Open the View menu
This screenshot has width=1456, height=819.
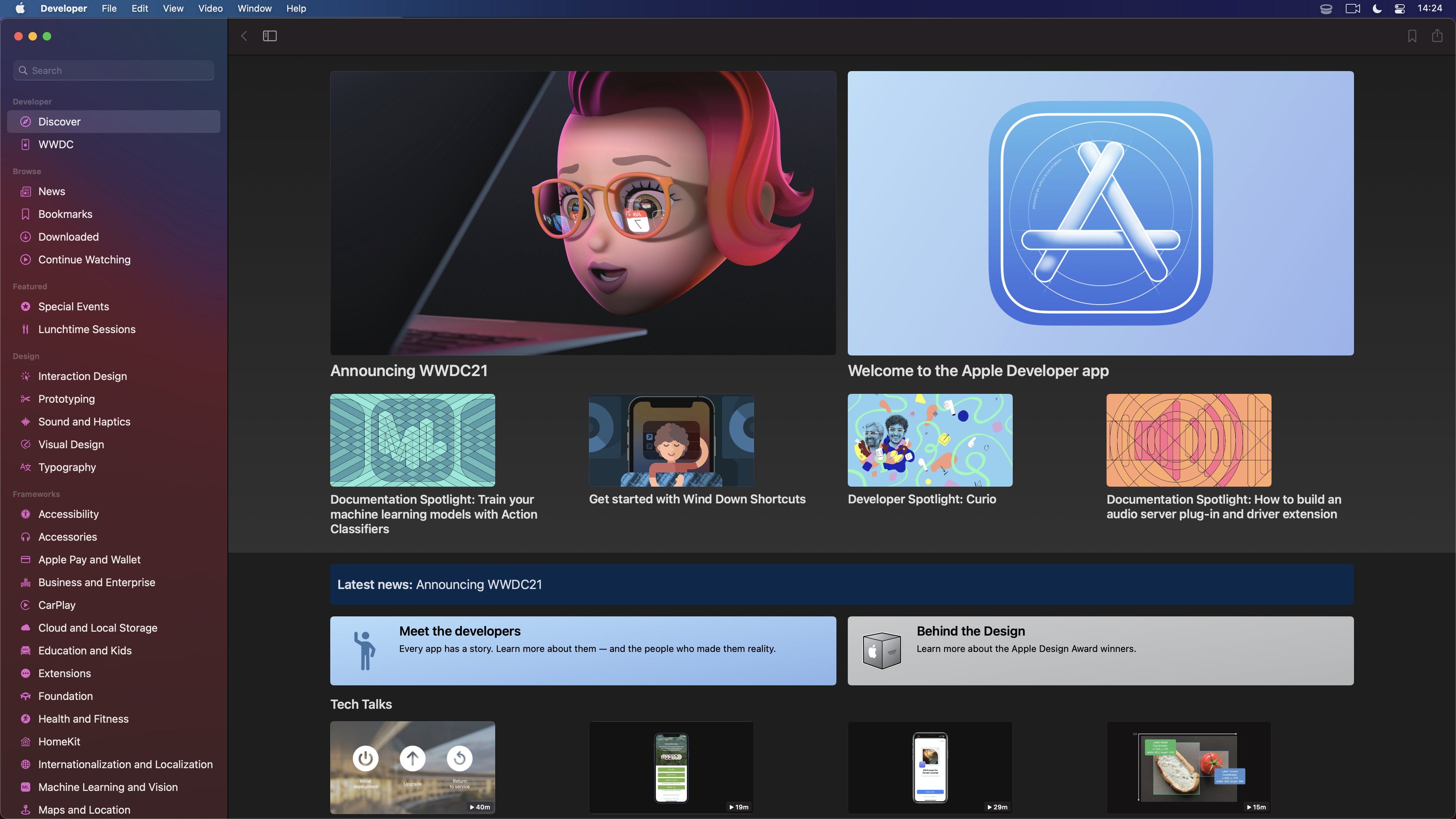(173, 9)
